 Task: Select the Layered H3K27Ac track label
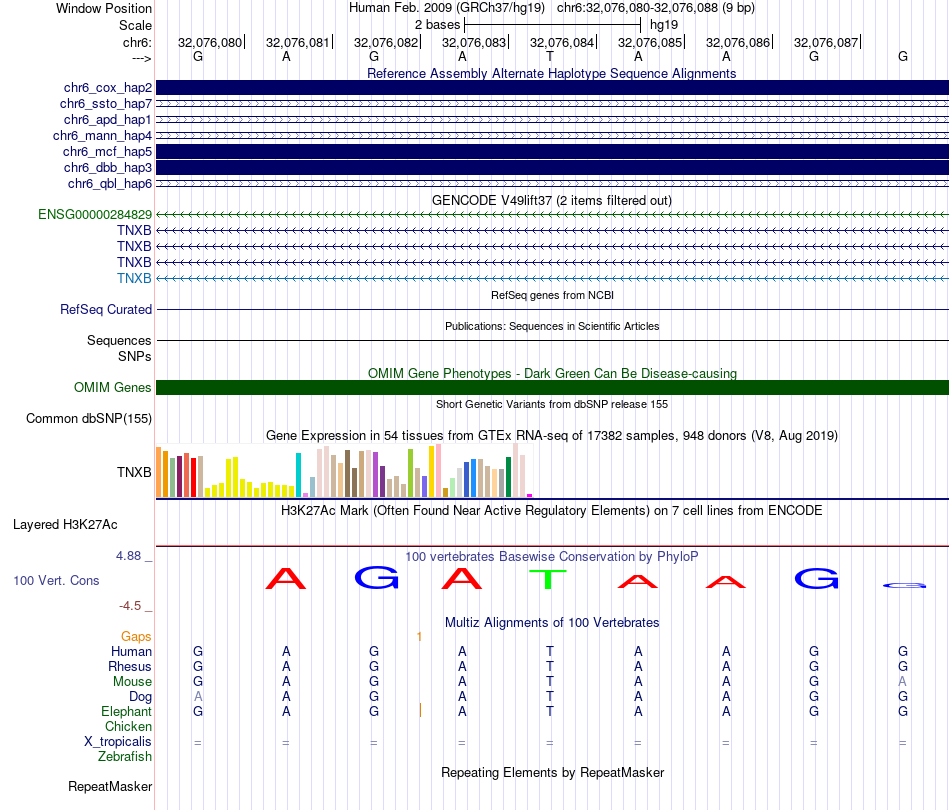coord(65,524)
